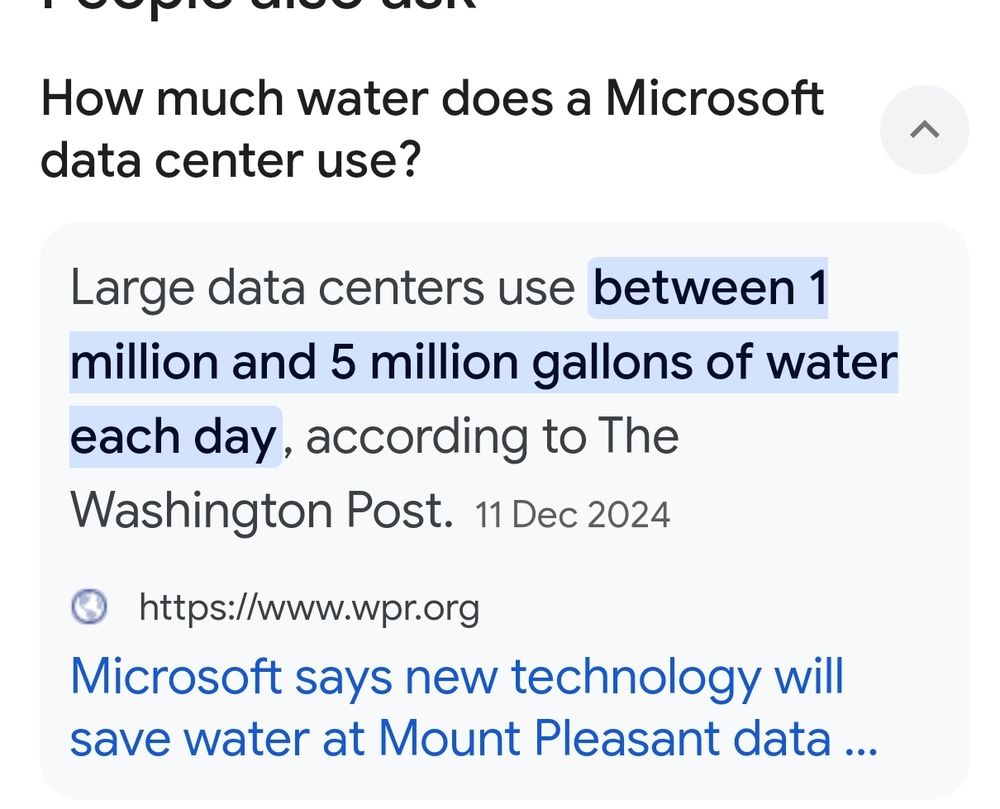Click the highlighted 'between 1' text

709,289
